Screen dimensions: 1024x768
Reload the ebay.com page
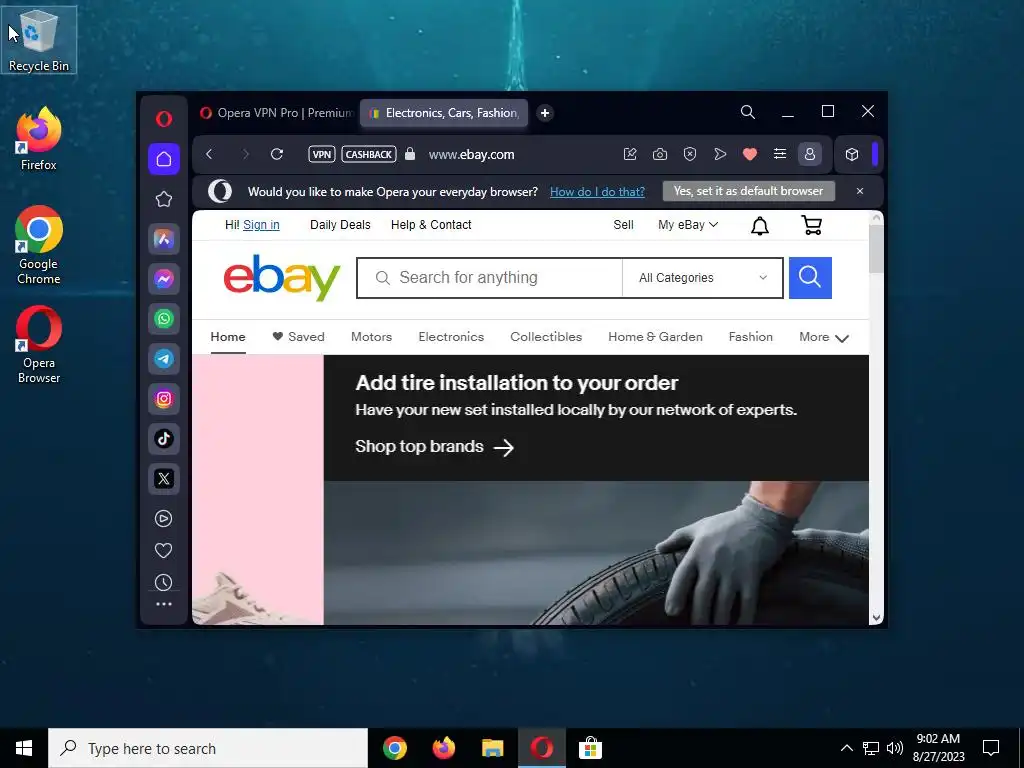click(277, 154)
